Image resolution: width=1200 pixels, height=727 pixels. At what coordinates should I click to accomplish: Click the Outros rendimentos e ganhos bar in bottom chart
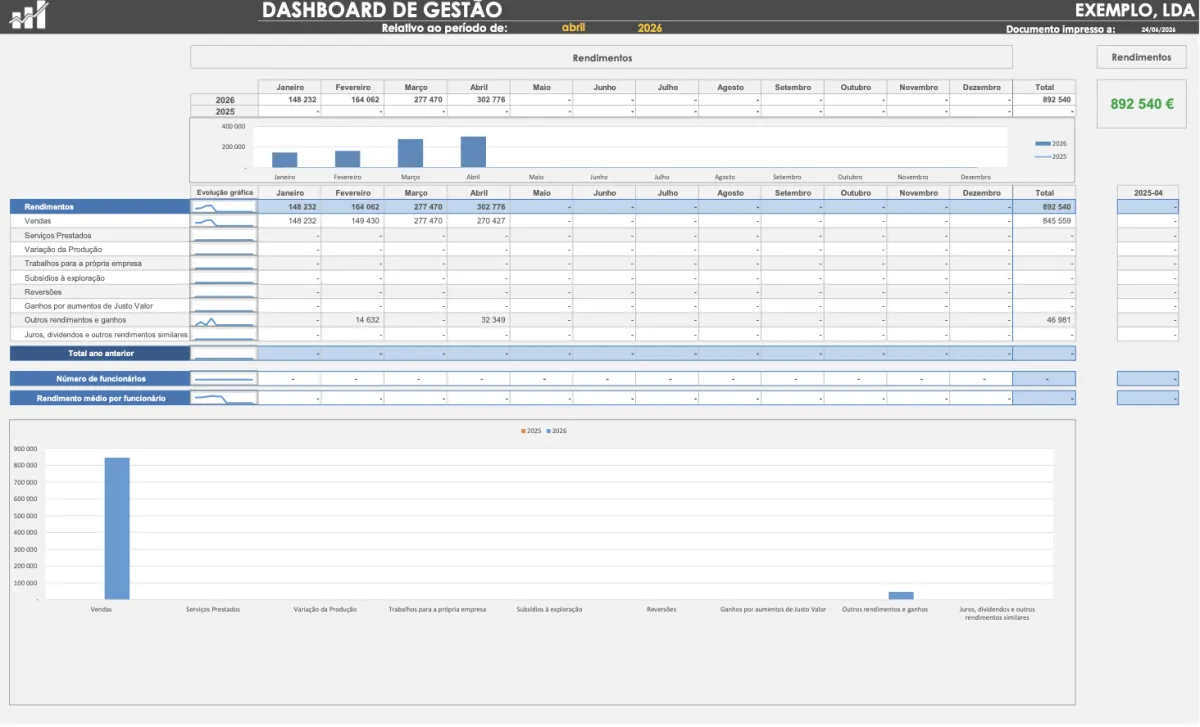pyautogui.click(x=901, y=595)
